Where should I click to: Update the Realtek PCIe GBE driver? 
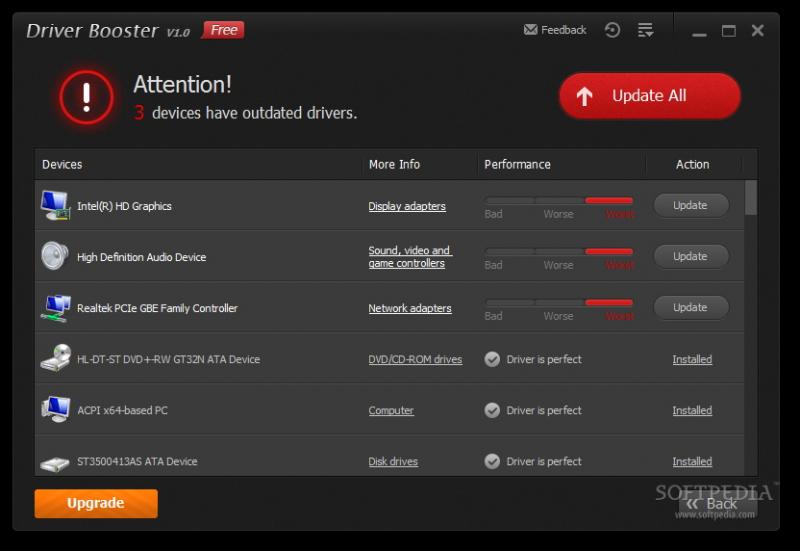691,308
